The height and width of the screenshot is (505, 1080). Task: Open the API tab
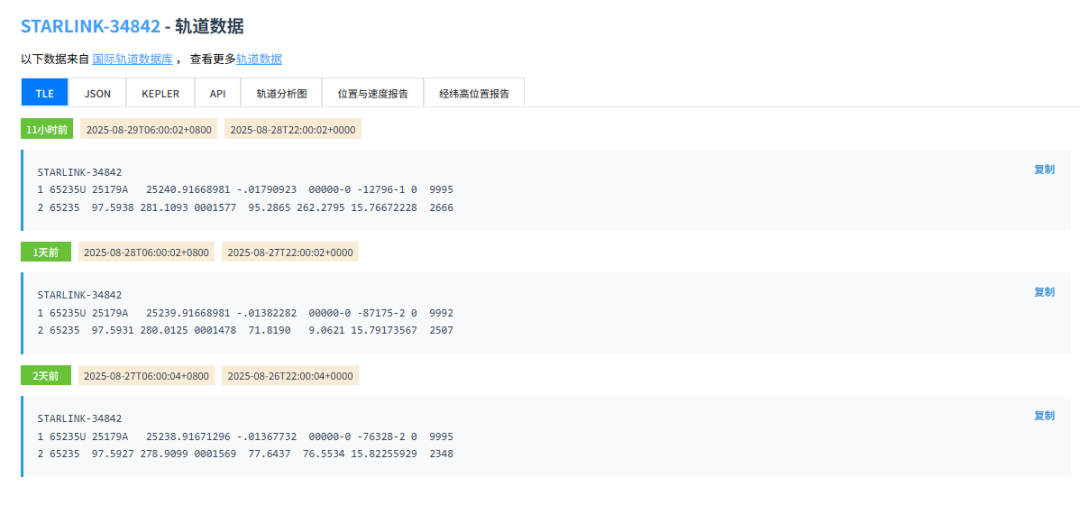tap(218, 93)
